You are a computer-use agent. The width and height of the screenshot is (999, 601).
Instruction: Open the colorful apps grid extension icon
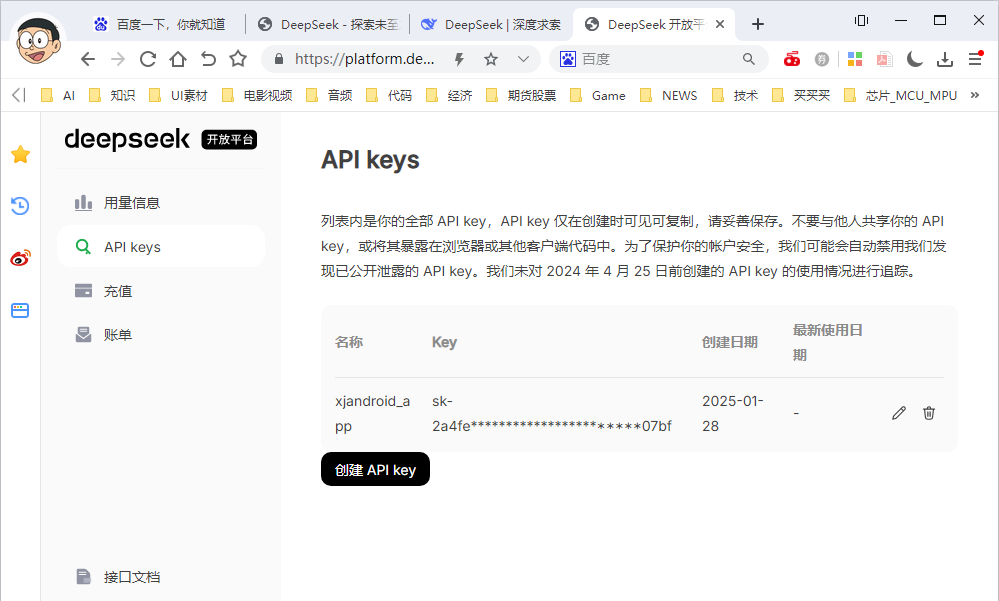855,59
